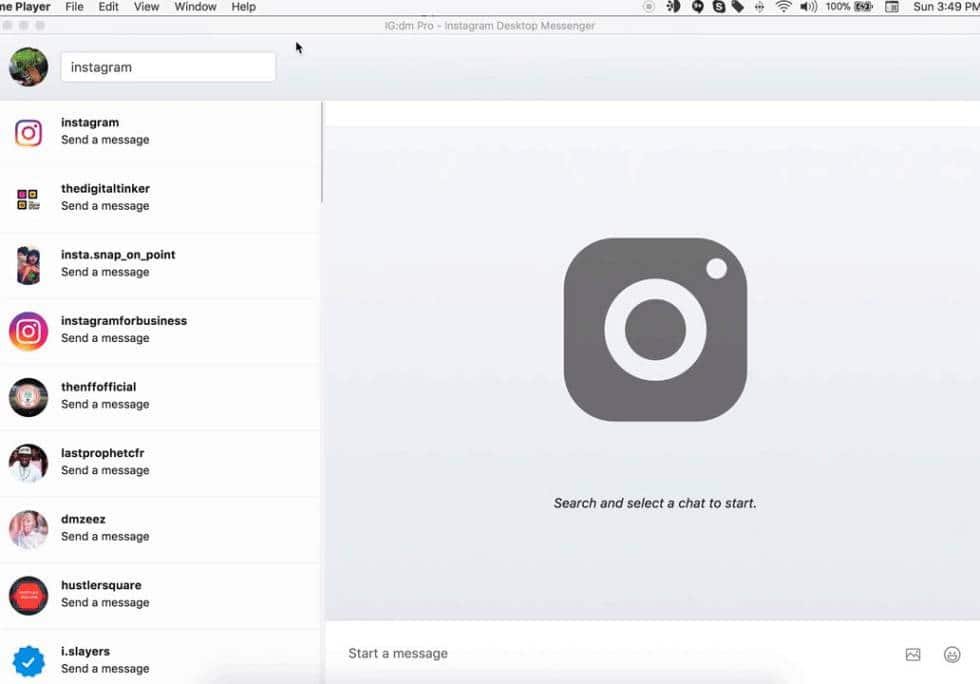Click instagramforbusiness gradient logo avatar
The image size is (980, 684).
(x=28, y=331)
